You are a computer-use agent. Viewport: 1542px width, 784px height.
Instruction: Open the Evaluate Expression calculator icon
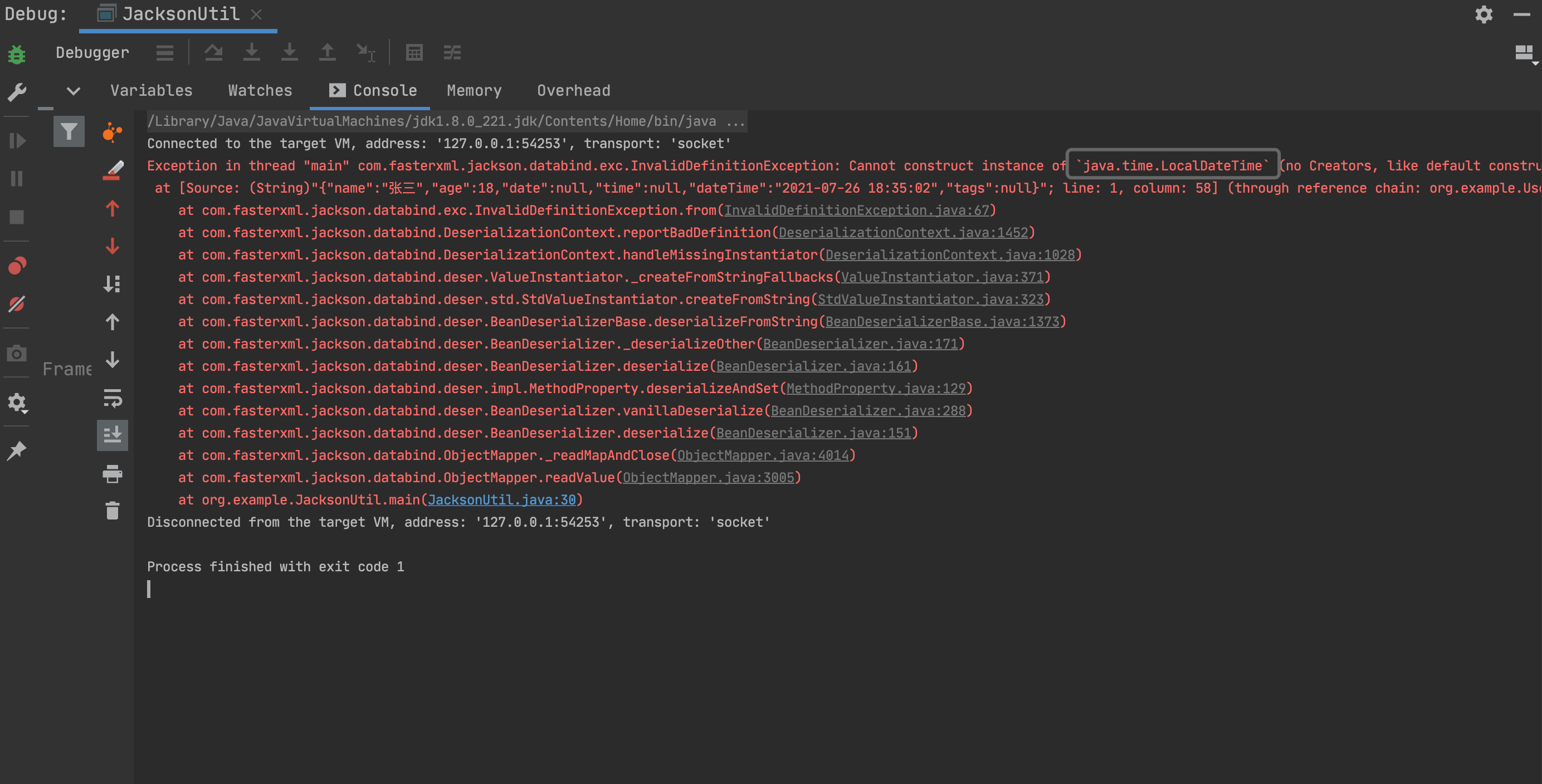point(414,53)
